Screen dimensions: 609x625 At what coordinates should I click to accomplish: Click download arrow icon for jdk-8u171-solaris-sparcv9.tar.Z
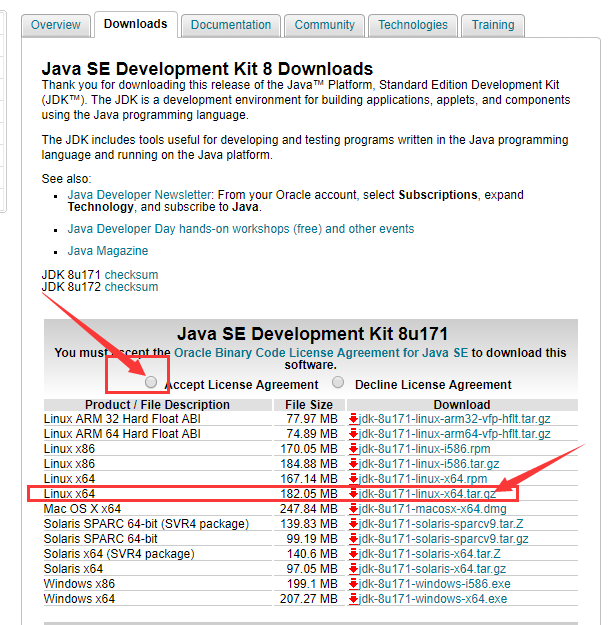(x=353, y=524)
